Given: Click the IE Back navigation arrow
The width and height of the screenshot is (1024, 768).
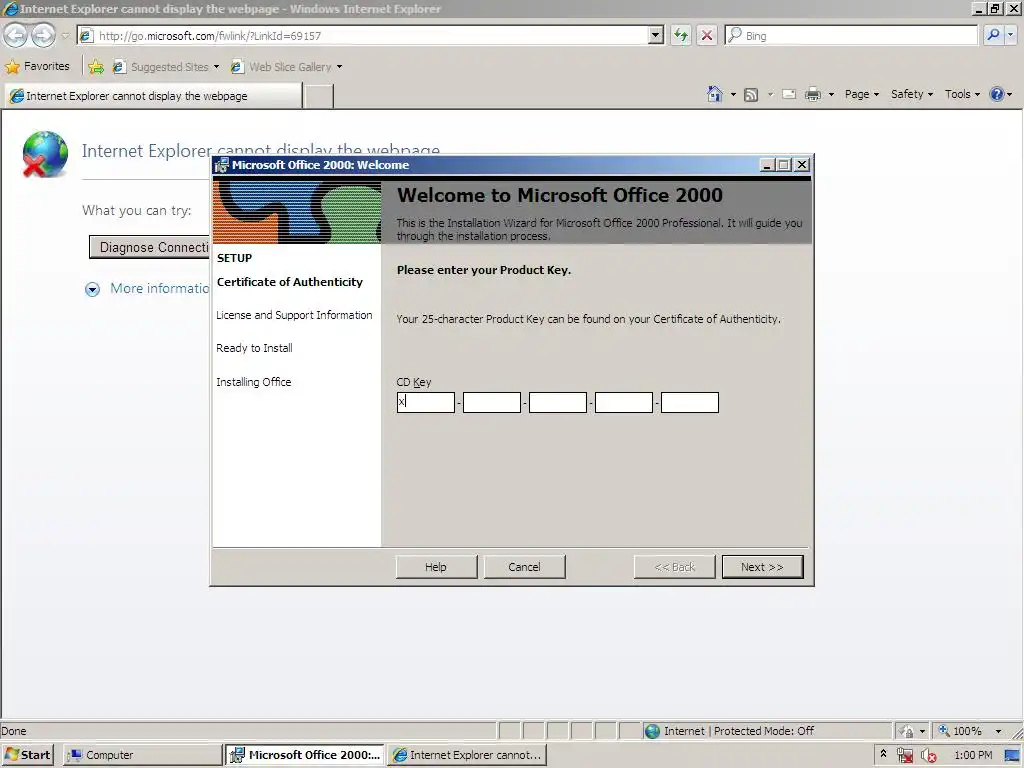Looking at the screenshot, I should [16, 35].
